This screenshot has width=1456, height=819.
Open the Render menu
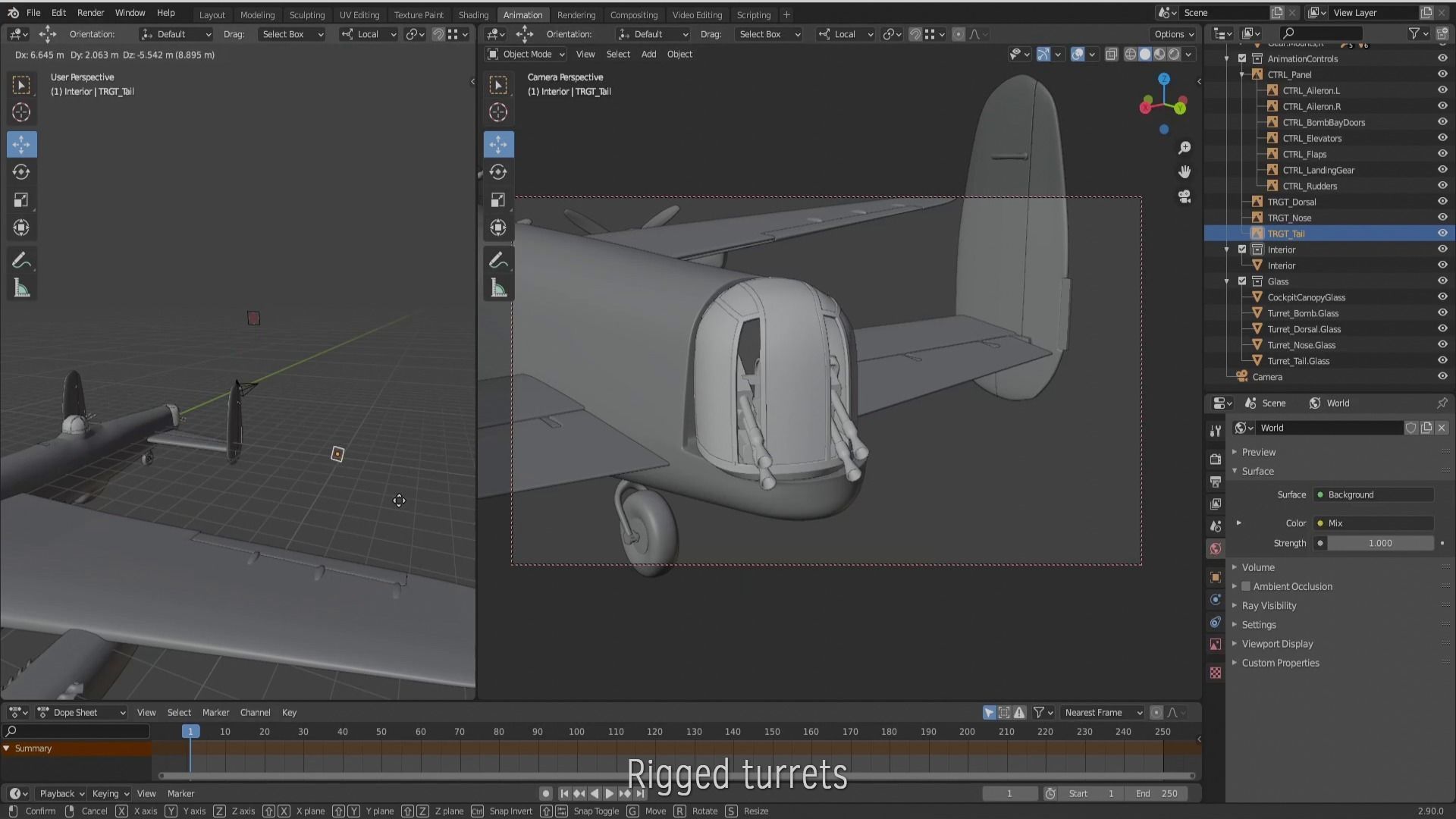coord(90,13)
